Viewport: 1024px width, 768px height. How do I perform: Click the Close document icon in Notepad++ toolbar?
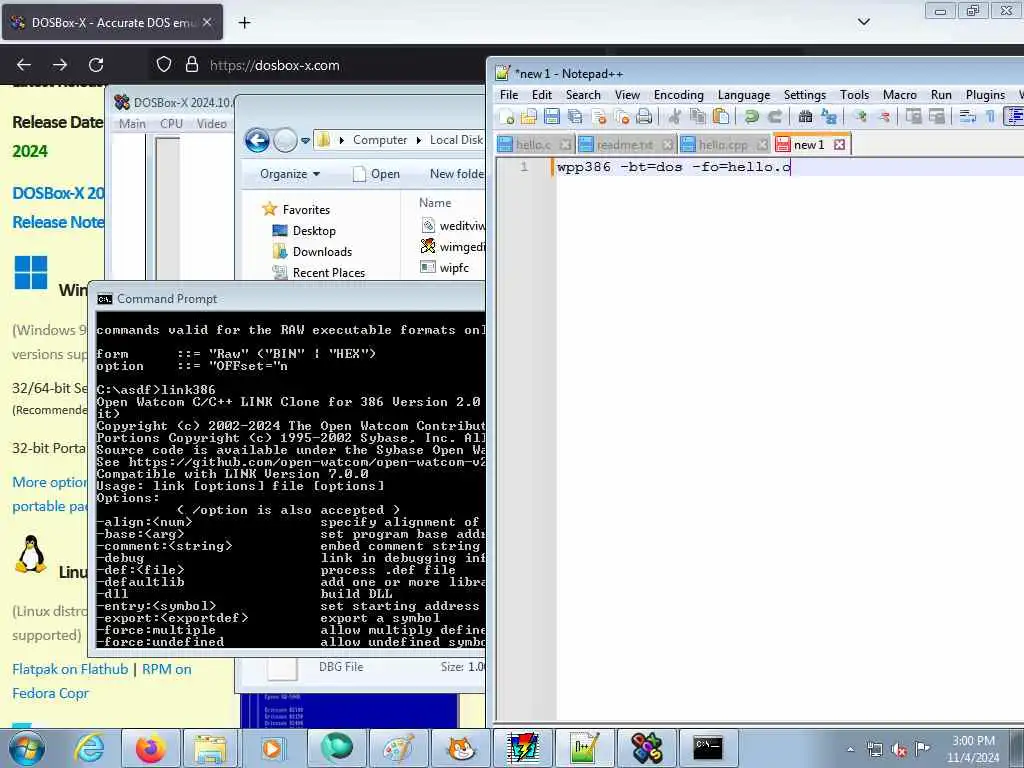[x=599, y=117]
